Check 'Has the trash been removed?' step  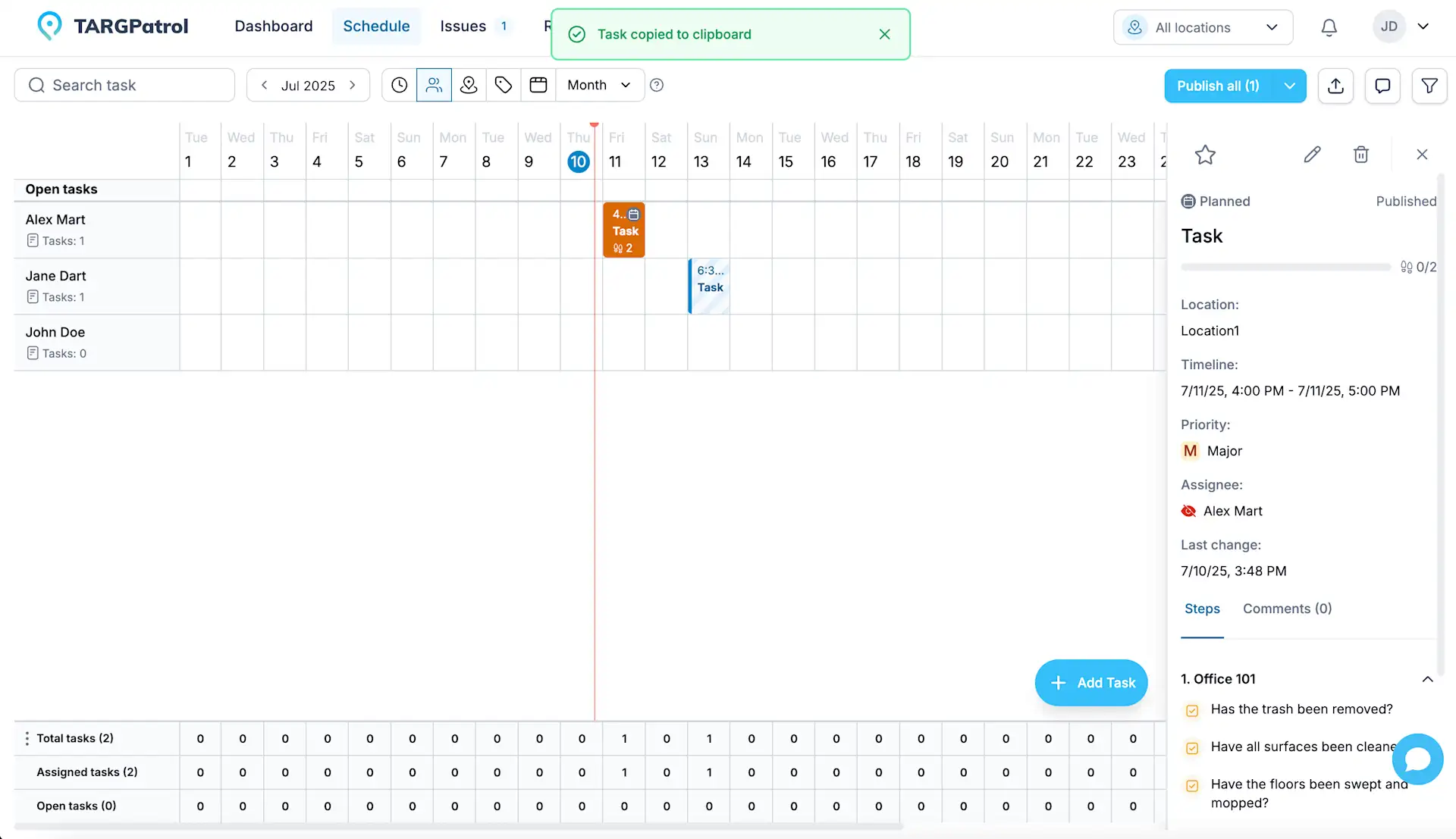(x=1191, y=710)
